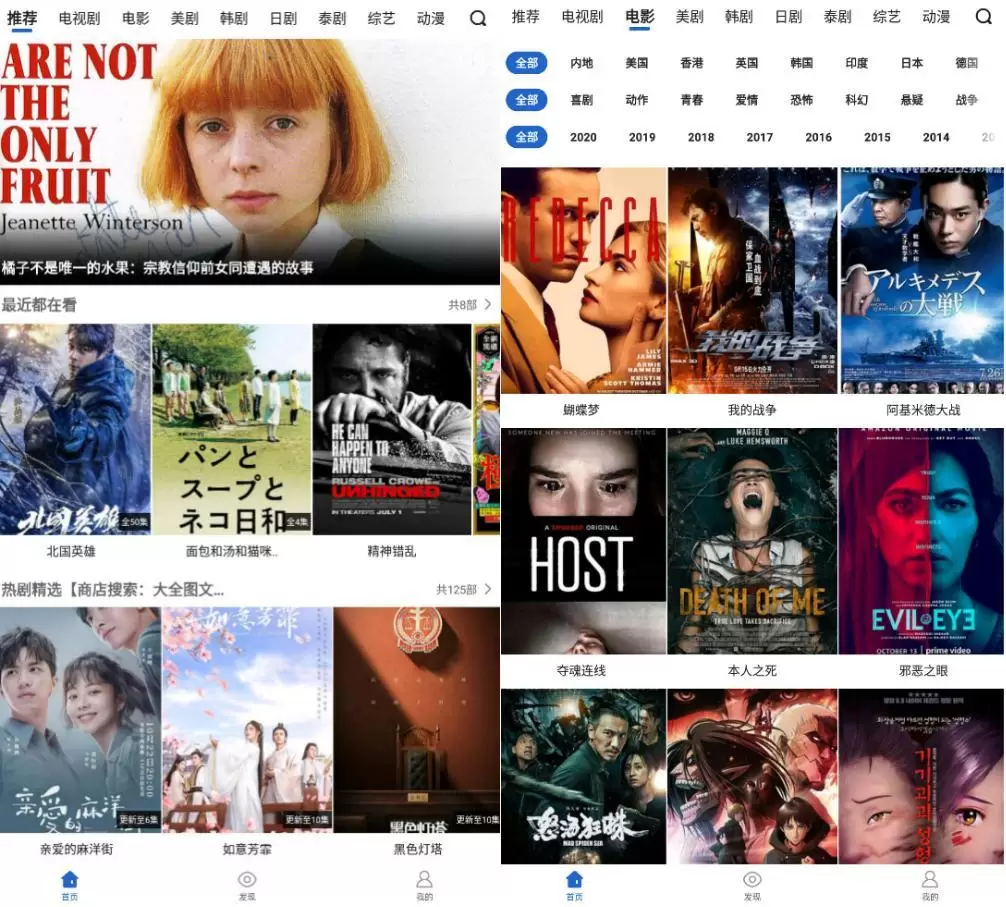Image resolution: width=1006 pixels, height=907 pixels.
Task: Select the 爱情 genre filter
Action: [x=747, y=100]
